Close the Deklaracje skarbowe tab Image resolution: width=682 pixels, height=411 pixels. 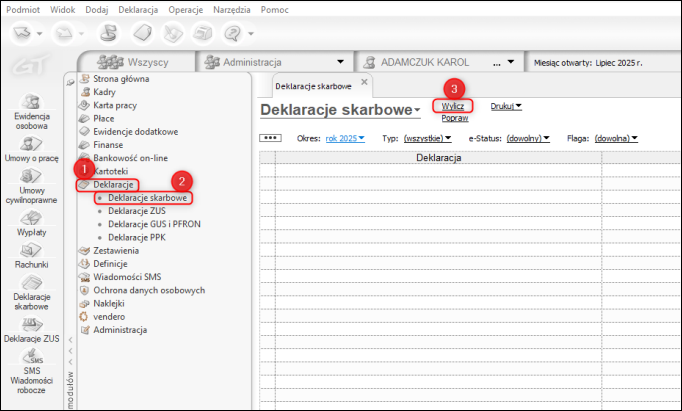click(x=364, y=82)
